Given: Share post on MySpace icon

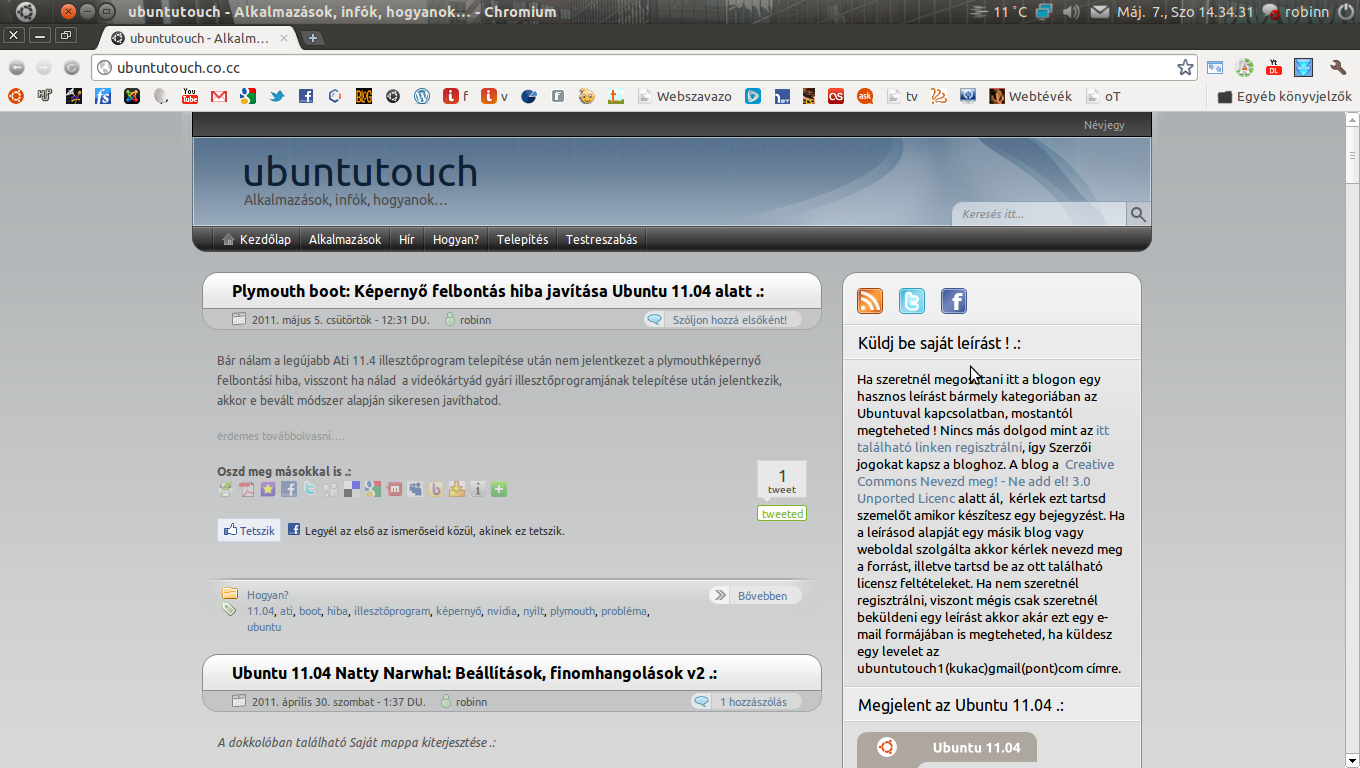Looking at the screenshot, I should [415, 489].
